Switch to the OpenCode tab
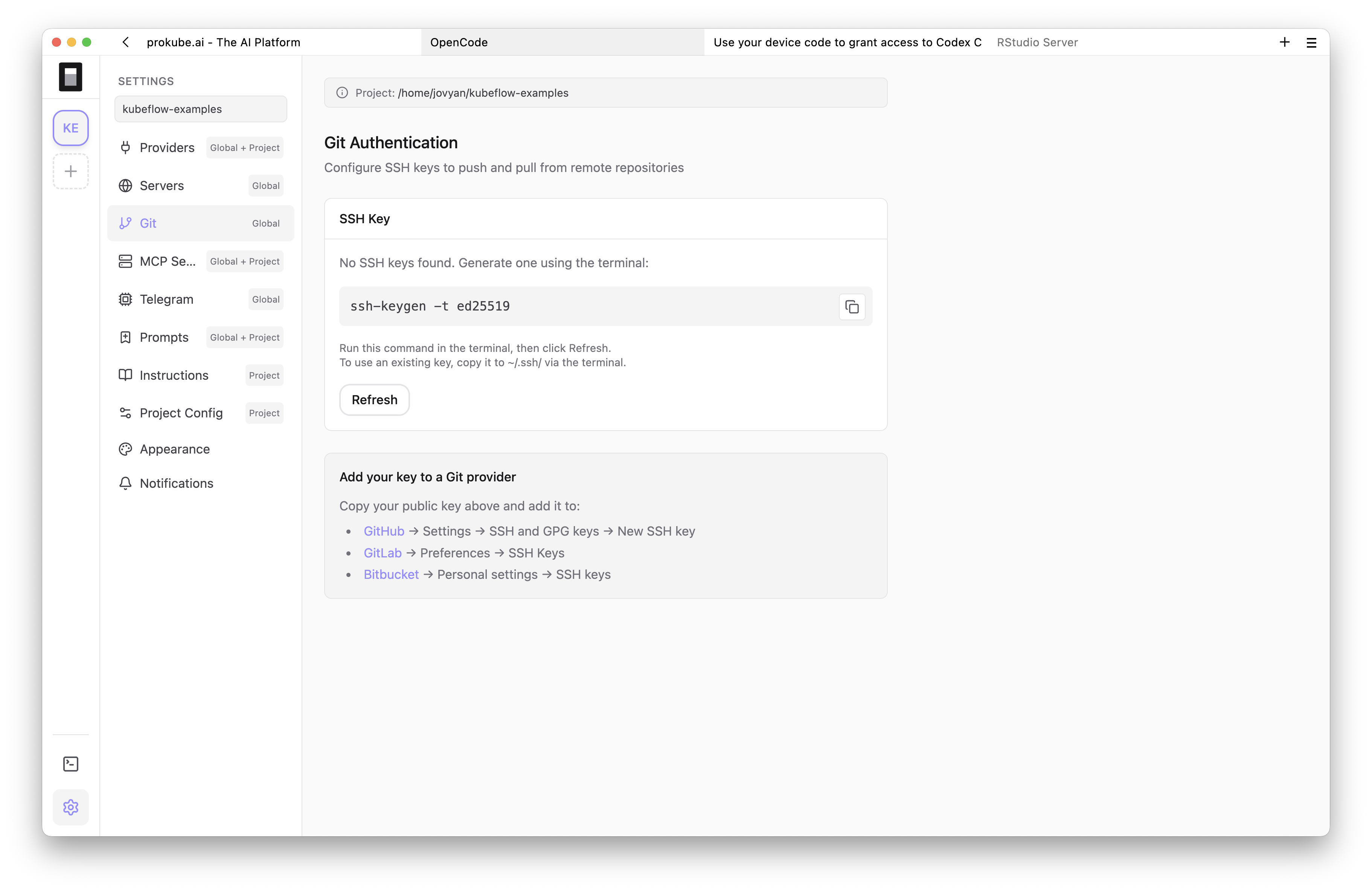 563,42
